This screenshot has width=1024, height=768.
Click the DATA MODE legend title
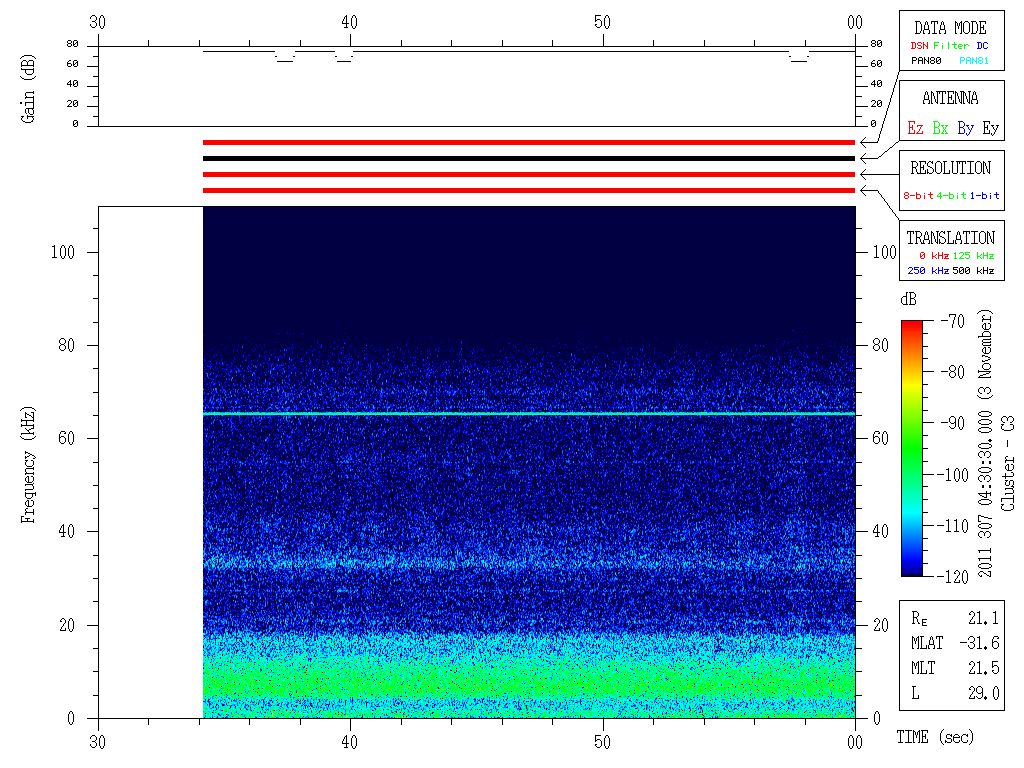[950, 28]
